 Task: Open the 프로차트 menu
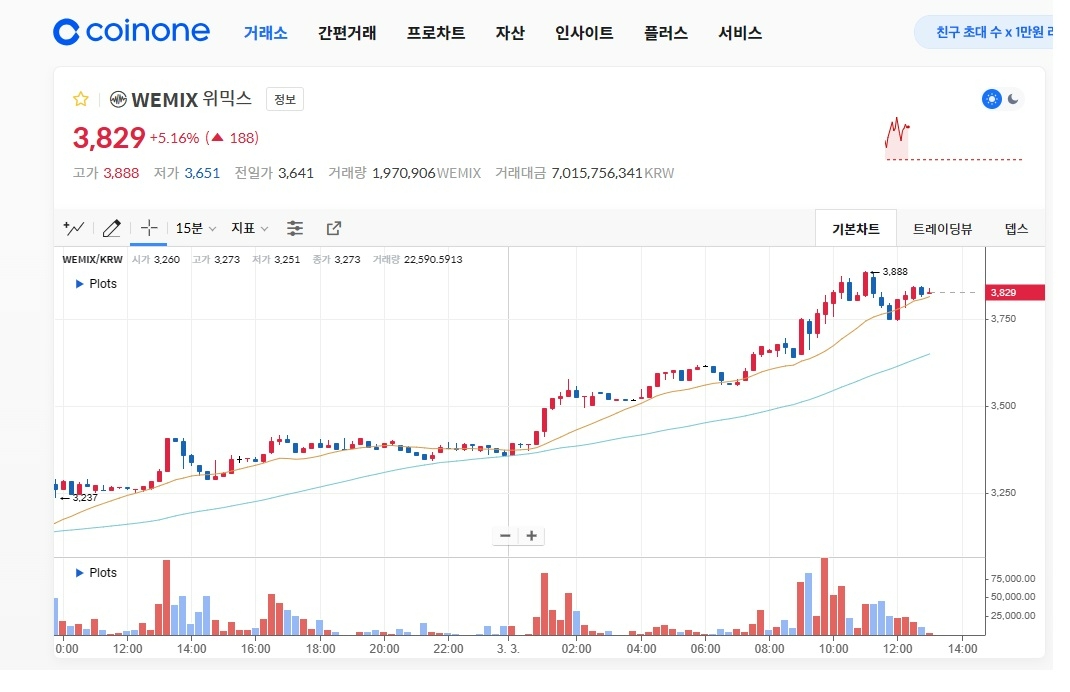click(x=436, y=33)
